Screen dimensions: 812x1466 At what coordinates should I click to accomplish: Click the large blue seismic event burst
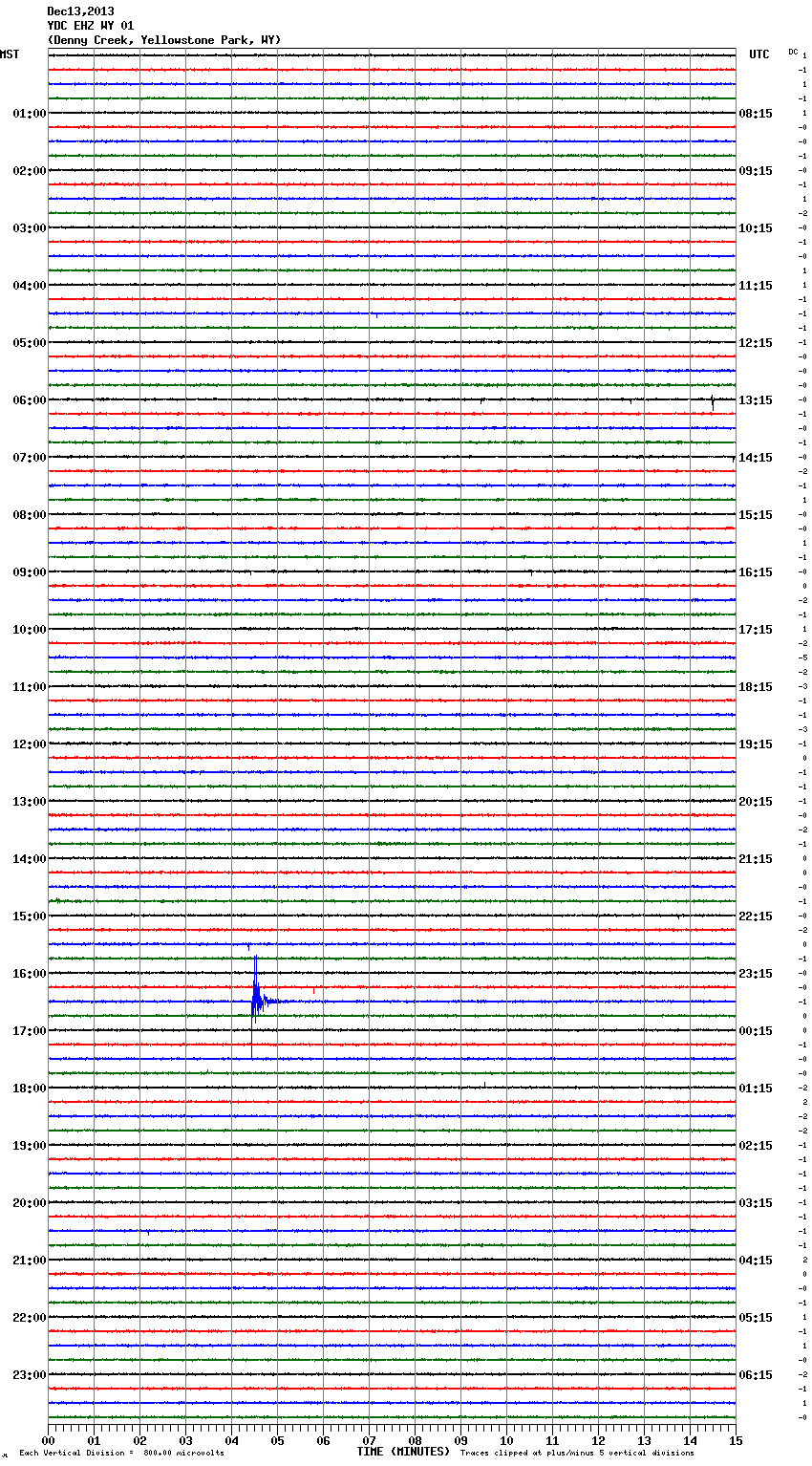[256, 1000]
